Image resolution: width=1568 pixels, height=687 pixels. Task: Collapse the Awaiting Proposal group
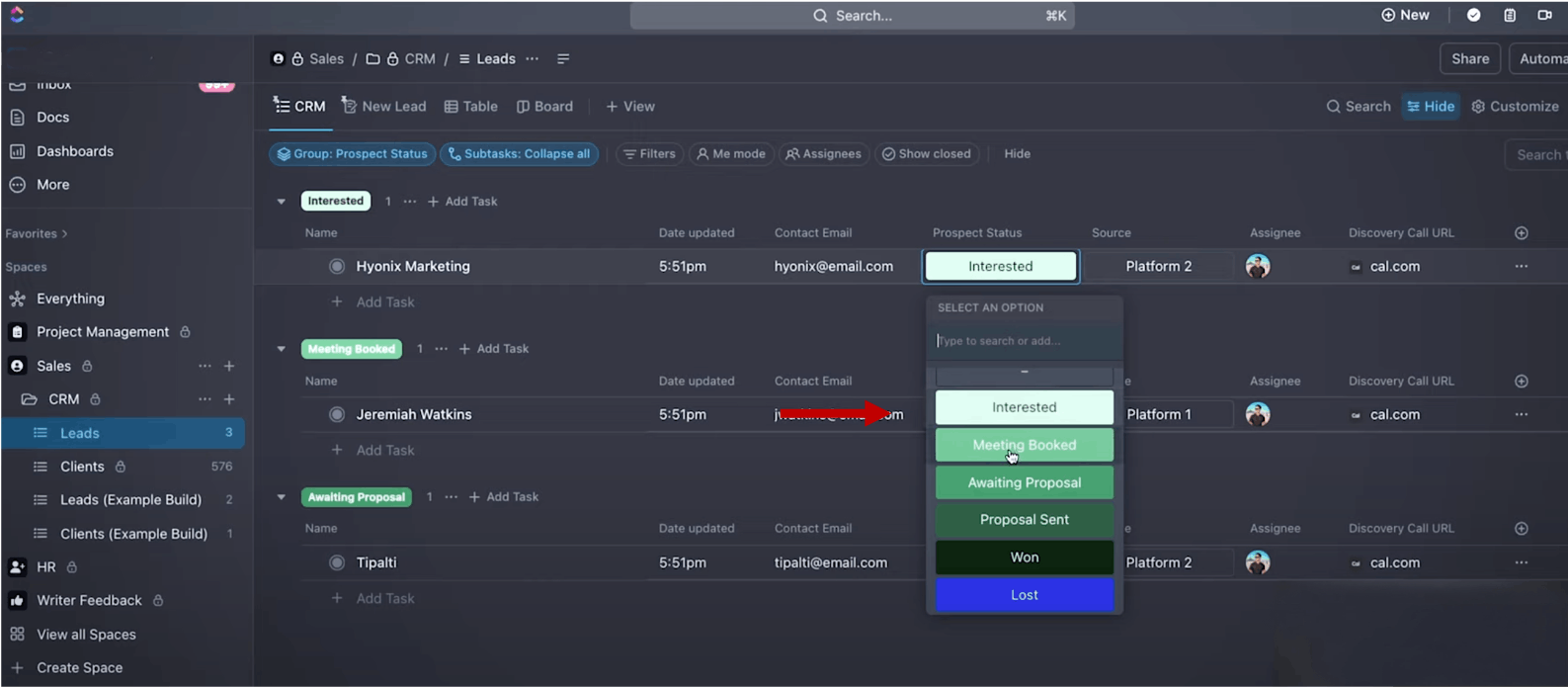282,497
